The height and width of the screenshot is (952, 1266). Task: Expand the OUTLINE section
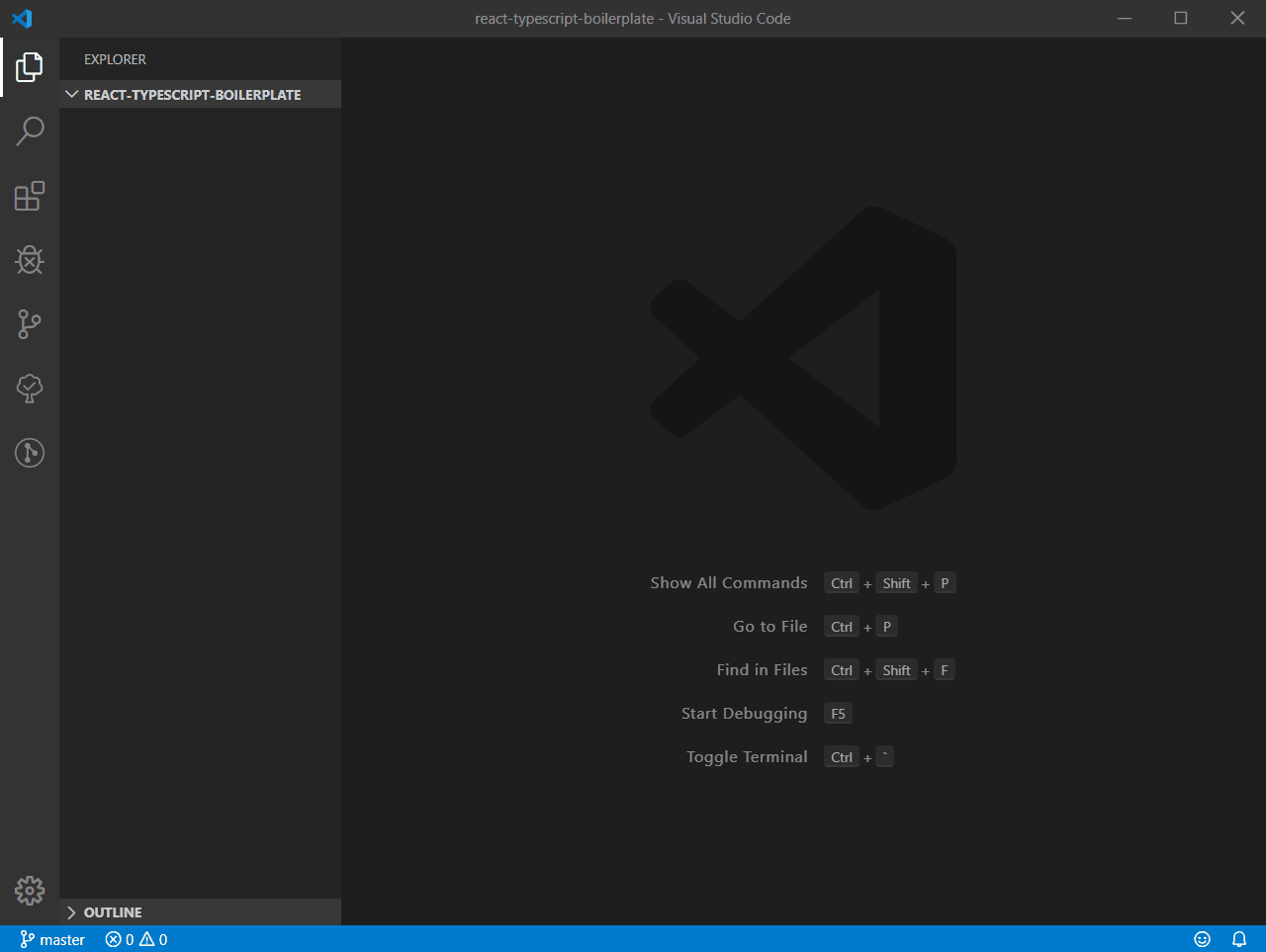[x=200, y=912]
